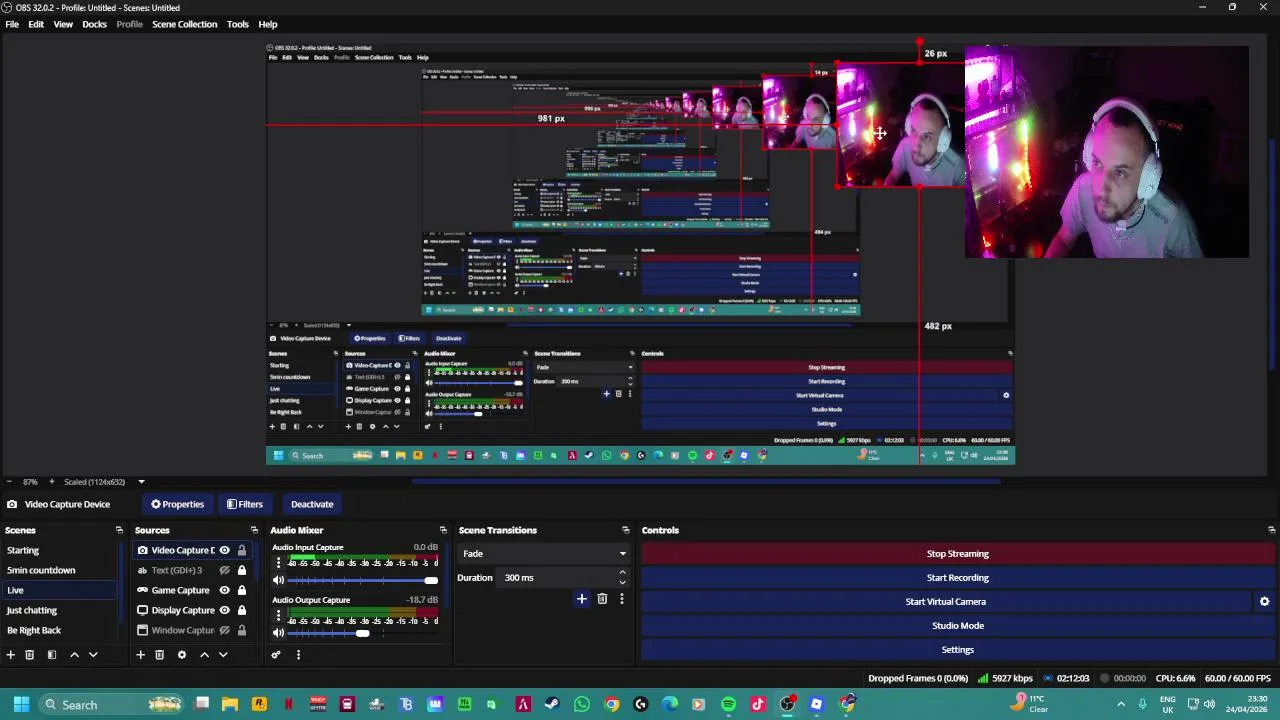This screenshot has width=1280, height=720.
Task: Remove the scene transition with the trash icon
Action: click(x=602, y=599)
